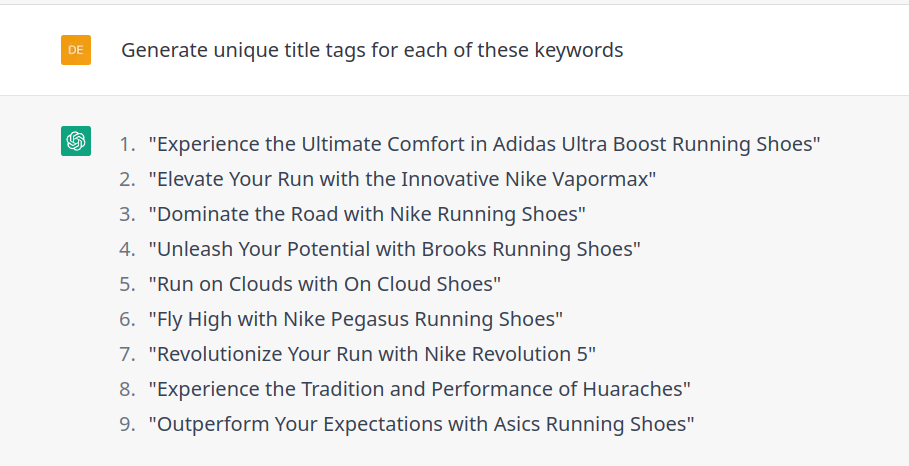
Task: Click the Huaraches title line
Action: click(420, 389)
